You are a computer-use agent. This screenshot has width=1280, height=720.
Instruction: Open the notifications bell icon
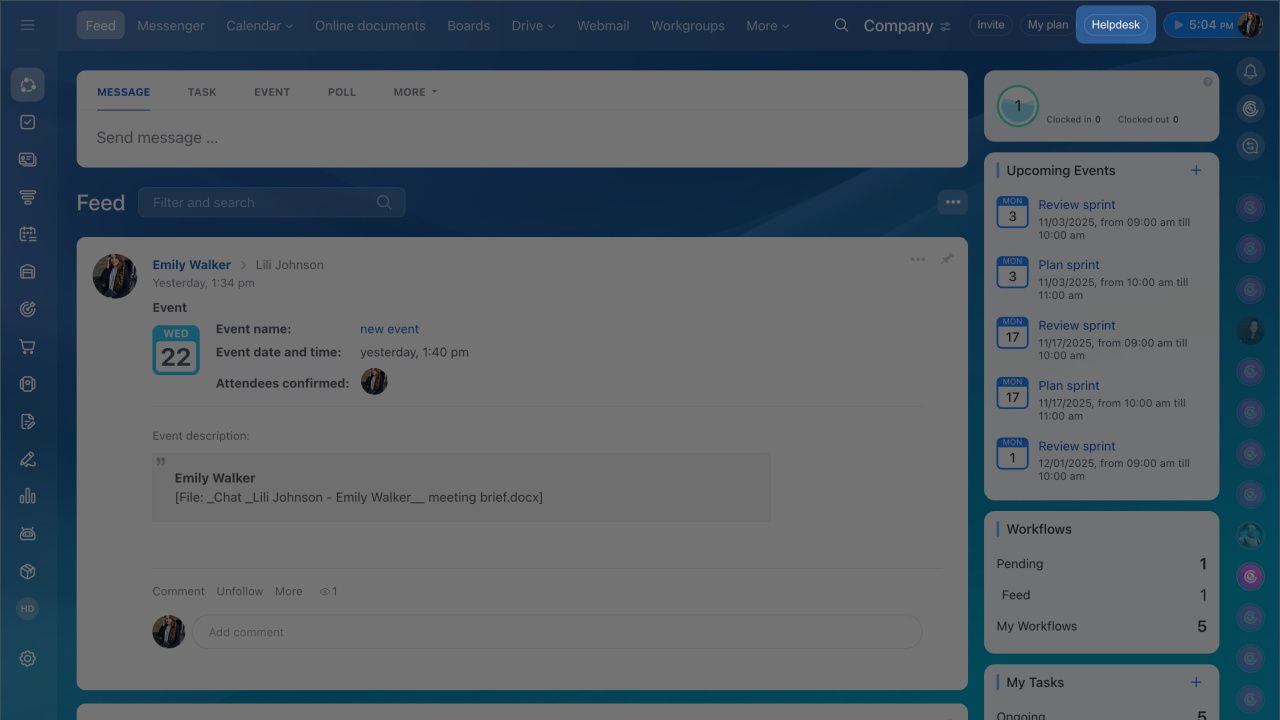[x=1250, y=71]
